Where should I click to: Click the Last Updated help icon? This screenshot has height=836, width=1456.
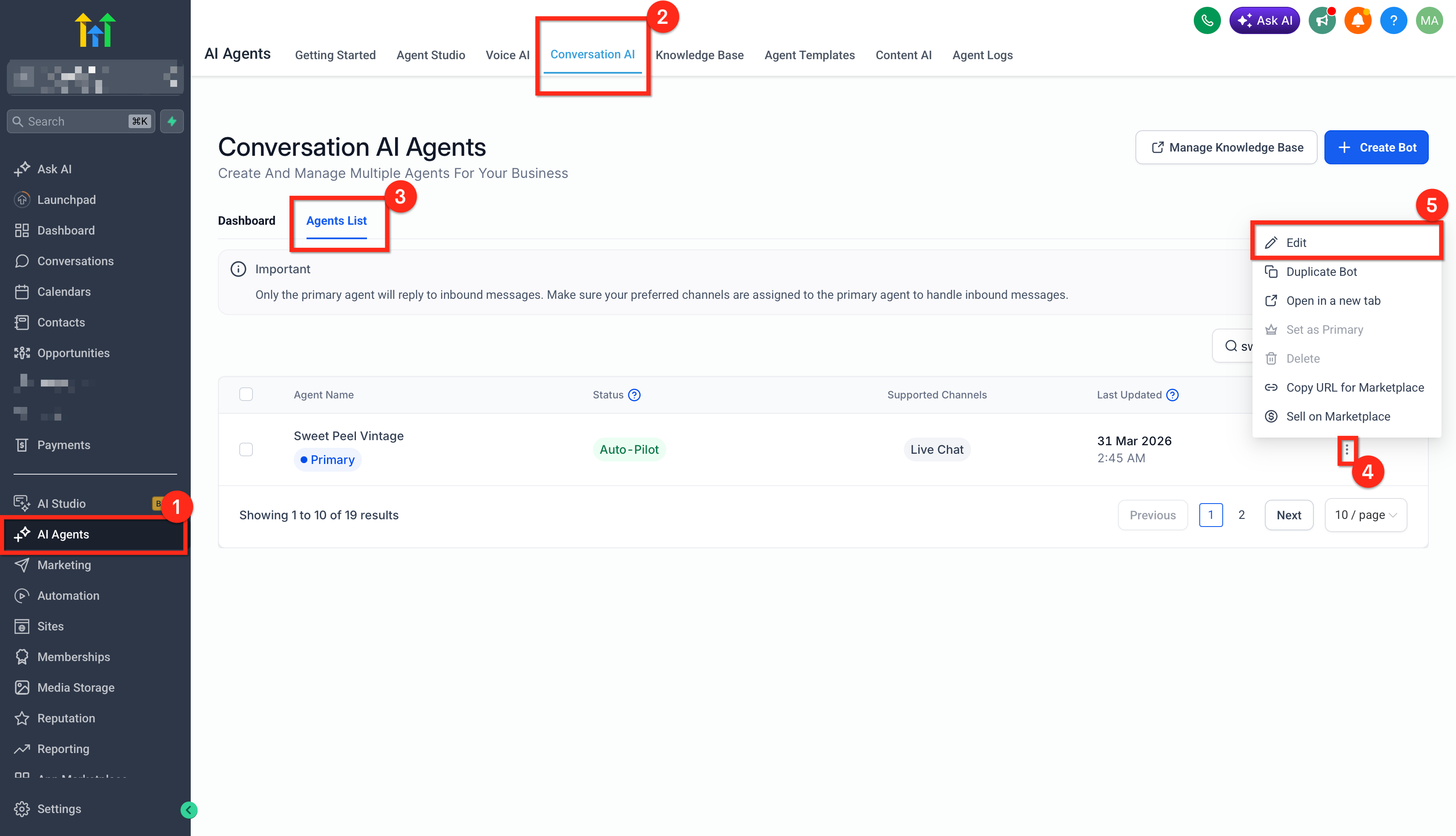[1172, 395]
